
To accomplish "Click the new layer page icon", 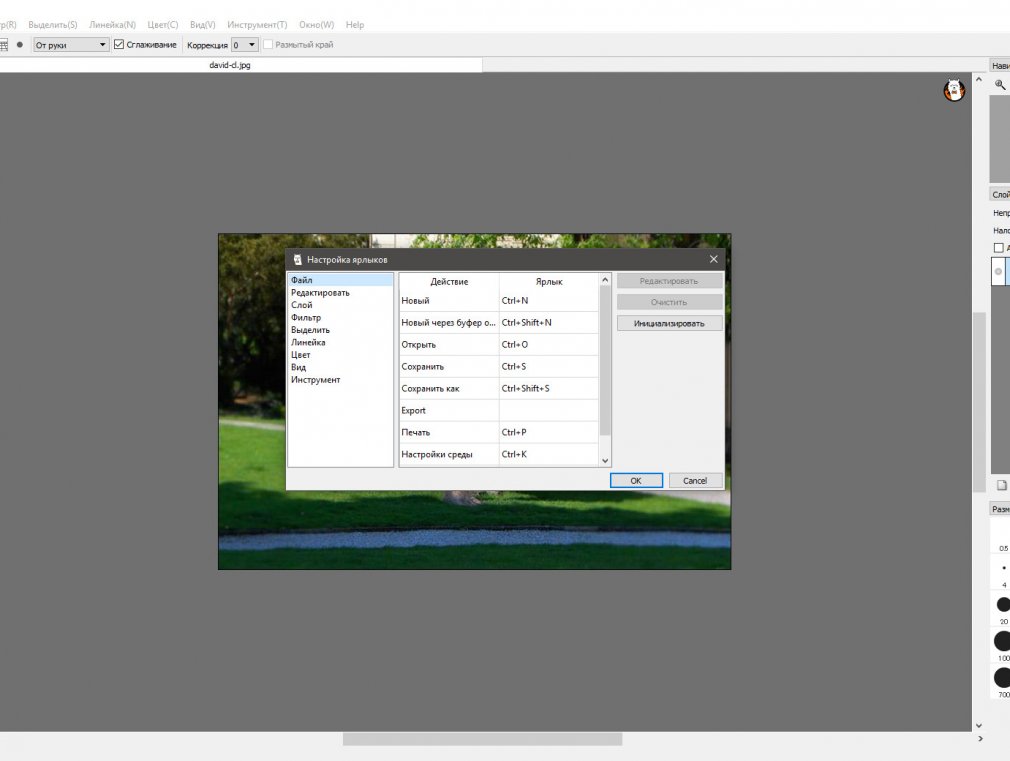I will pos(1002,485).
